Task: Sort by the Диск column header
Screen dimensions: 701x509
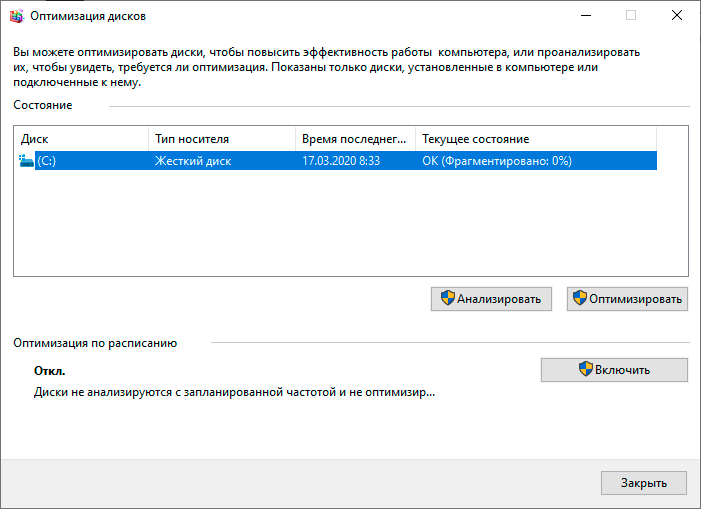Action: [81, 139]
